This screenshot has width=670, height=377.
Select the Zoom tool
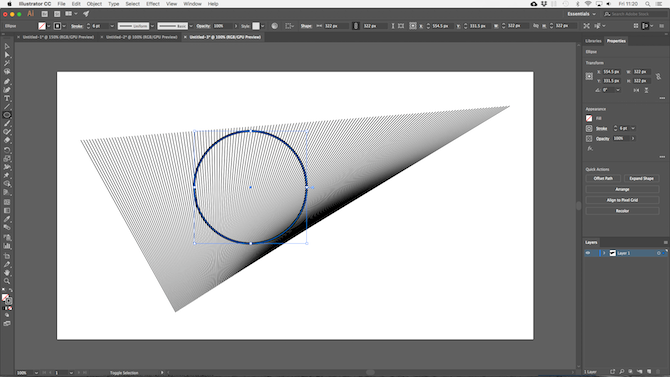coord(7,281)
